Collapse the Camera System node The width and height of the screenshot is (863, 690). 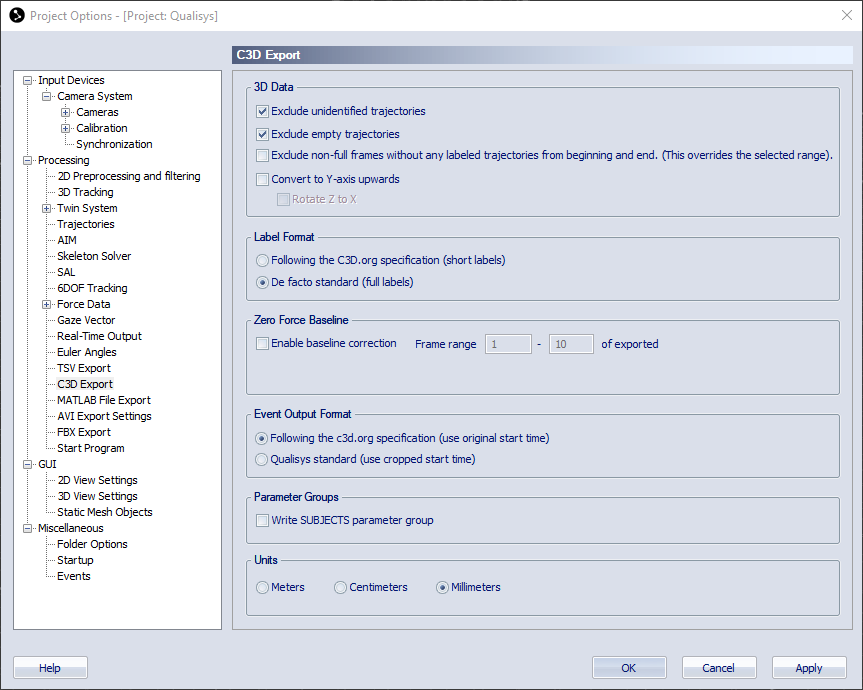click(x=46, y=97)
